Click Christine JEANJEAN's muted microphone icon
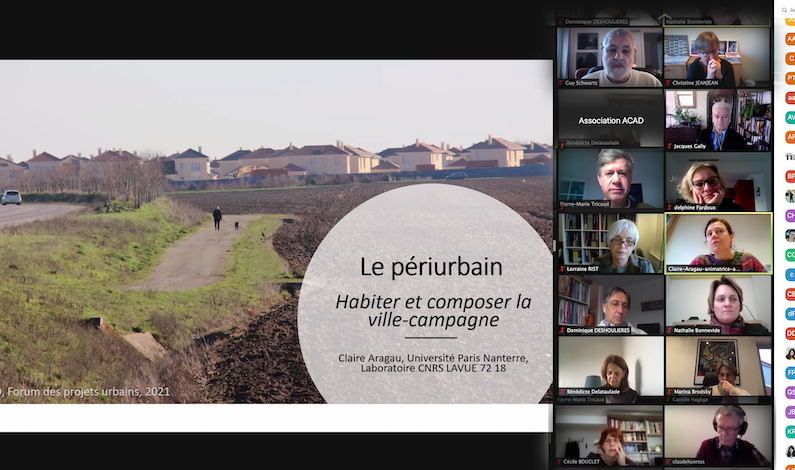Image resolution: width=795 pixels, height=470 pixels. coord(669,83)
